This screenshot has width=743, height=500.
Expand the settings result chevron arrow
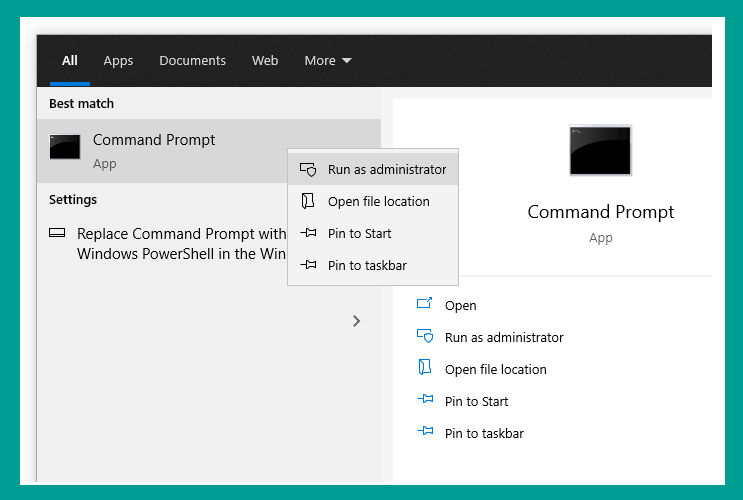(x=356, y=321)
